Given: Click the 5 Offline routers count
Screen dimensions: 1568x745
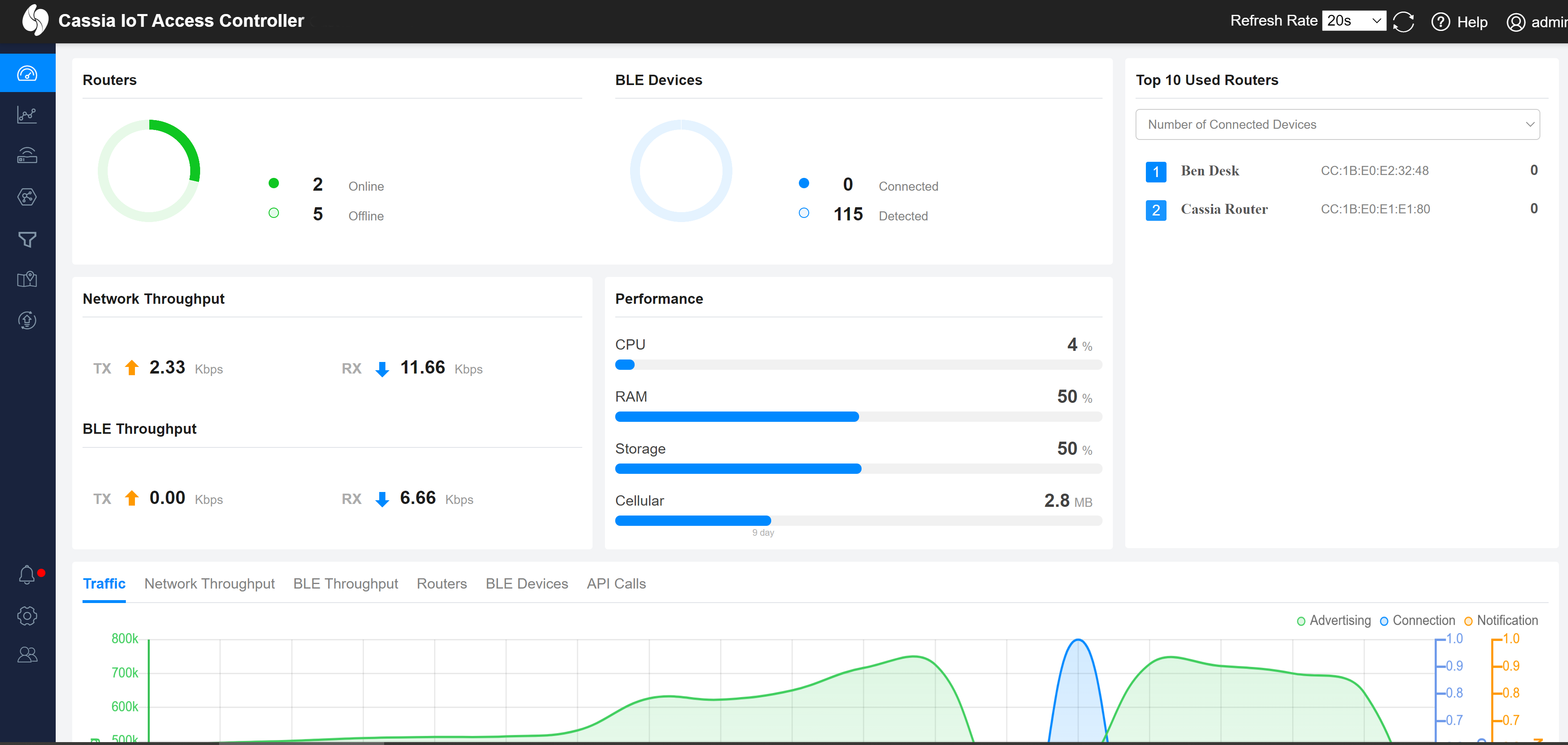Looking at the screenshot, I should point(318,214).
